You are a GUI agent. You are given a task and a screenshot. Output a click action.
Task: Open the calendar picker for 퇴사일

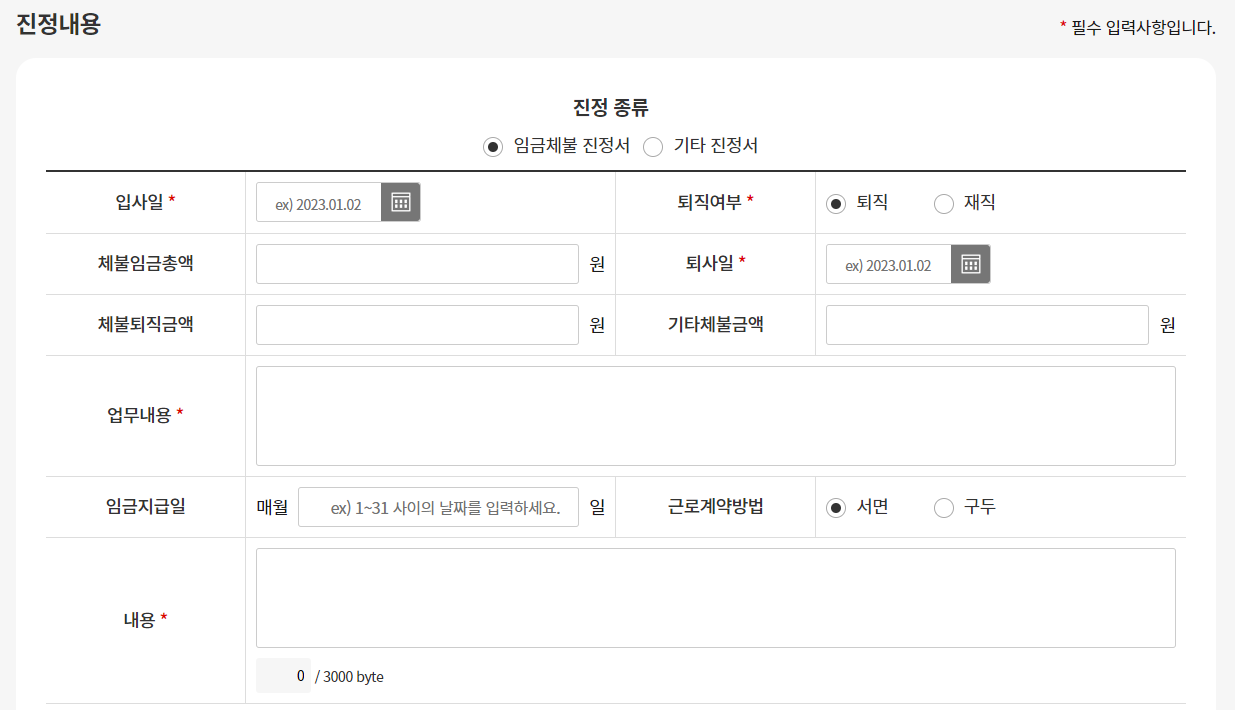coord(970,264)
